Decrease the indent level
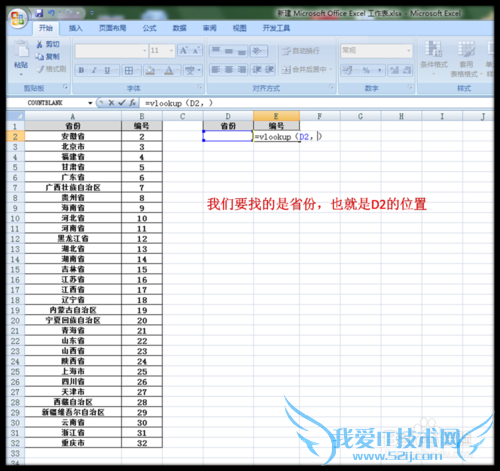 pyautogui.click(x=257, y=69)
